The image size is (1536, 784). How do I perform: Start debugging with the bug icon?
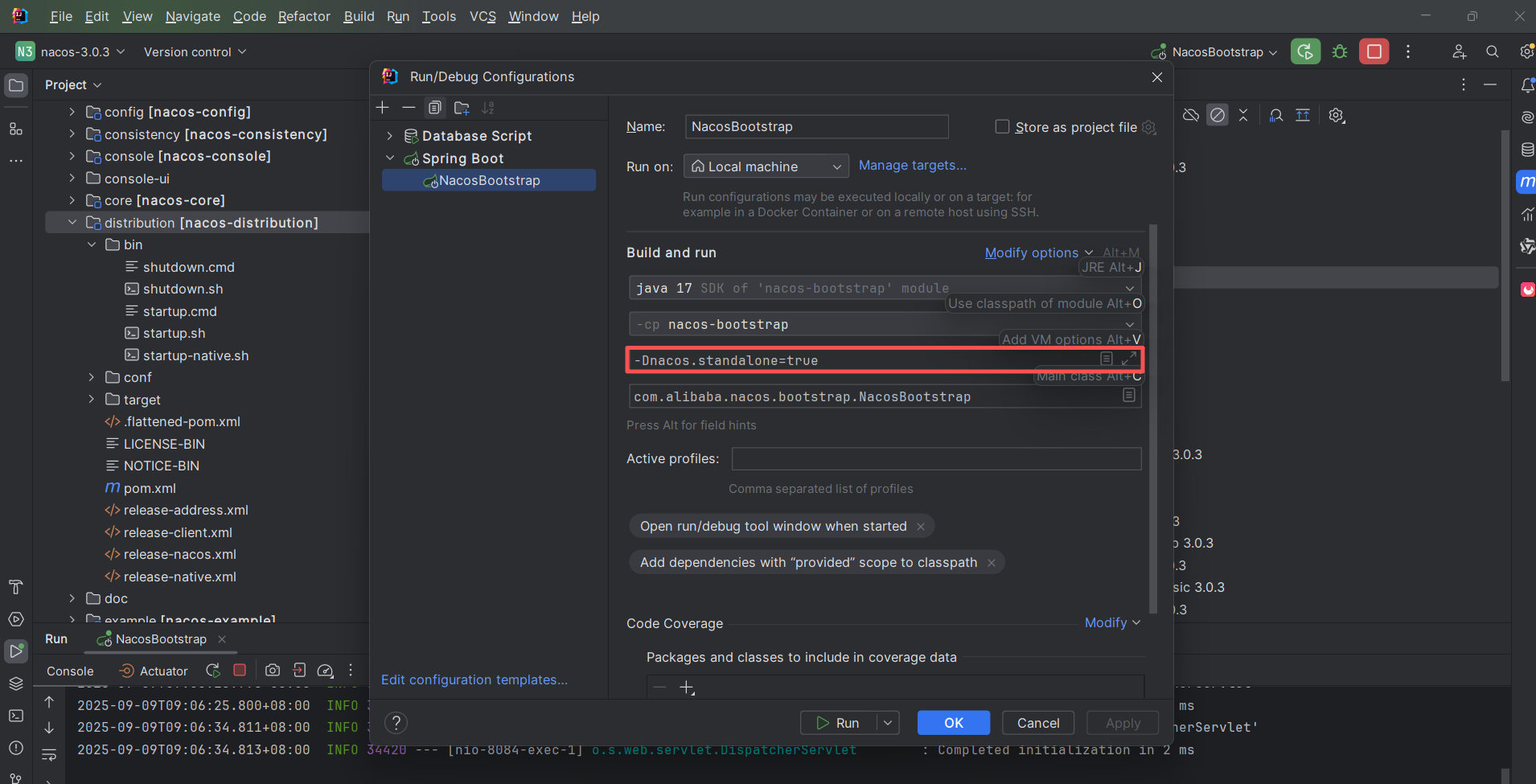coord(1340,51)
